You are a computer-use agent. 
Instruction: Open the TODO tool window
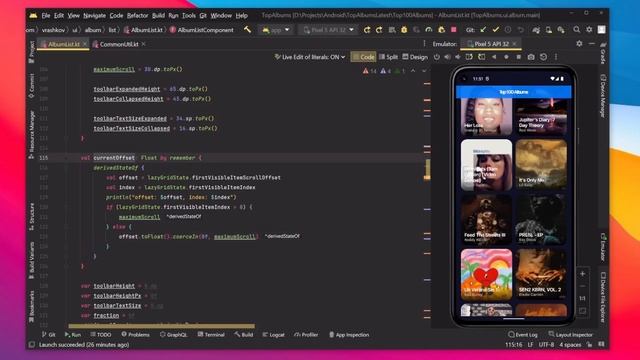(101, 335)
